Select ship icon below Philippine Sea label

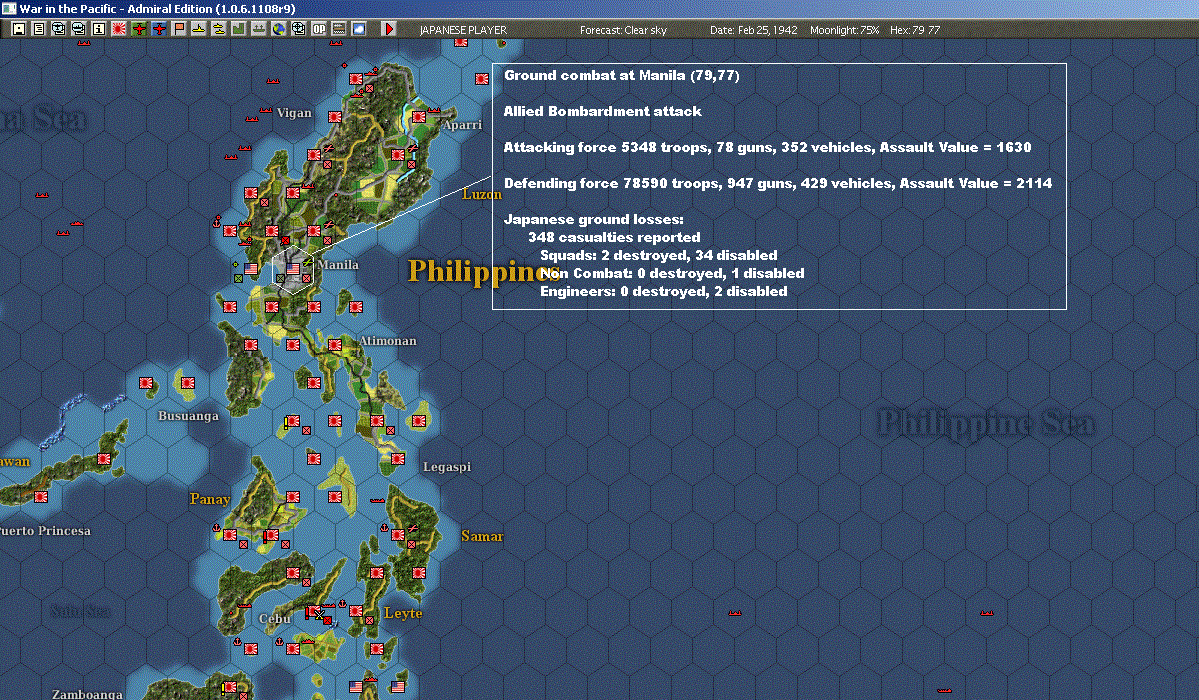pos(986,612)
